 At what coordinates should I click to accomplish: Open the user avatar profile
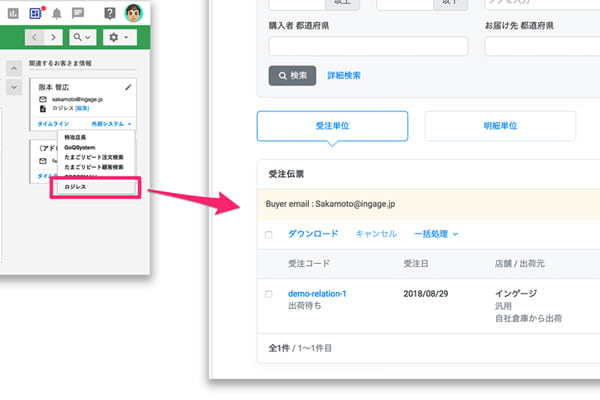tap(134, 12)
